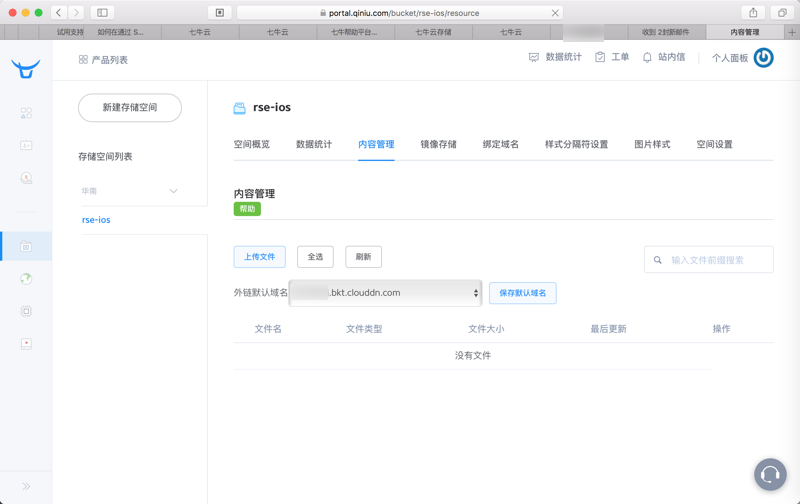
Task: Click the search magnifier icon
Action: [658, 260]
